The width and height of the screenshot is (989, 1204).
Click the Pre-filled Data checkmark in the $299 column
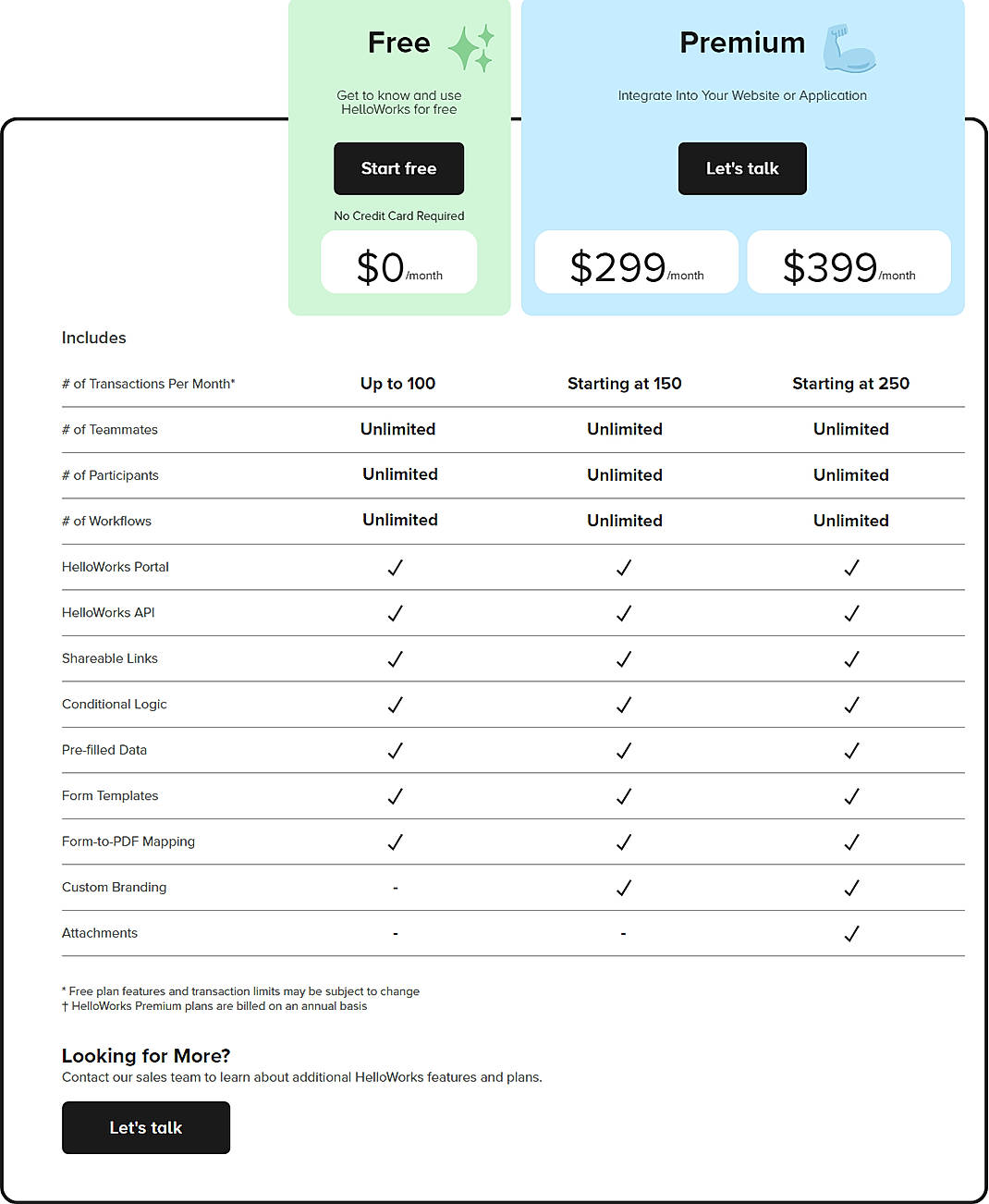pyautogui.click(x=624, y=751)
